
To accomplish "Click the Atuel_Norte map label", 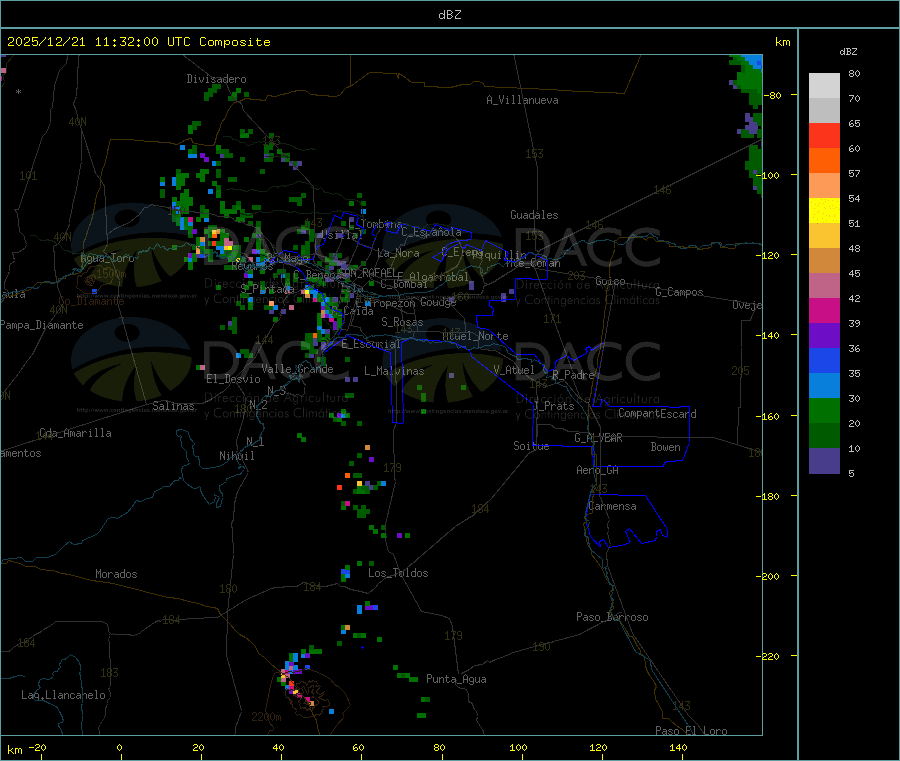I will [475, 336].
